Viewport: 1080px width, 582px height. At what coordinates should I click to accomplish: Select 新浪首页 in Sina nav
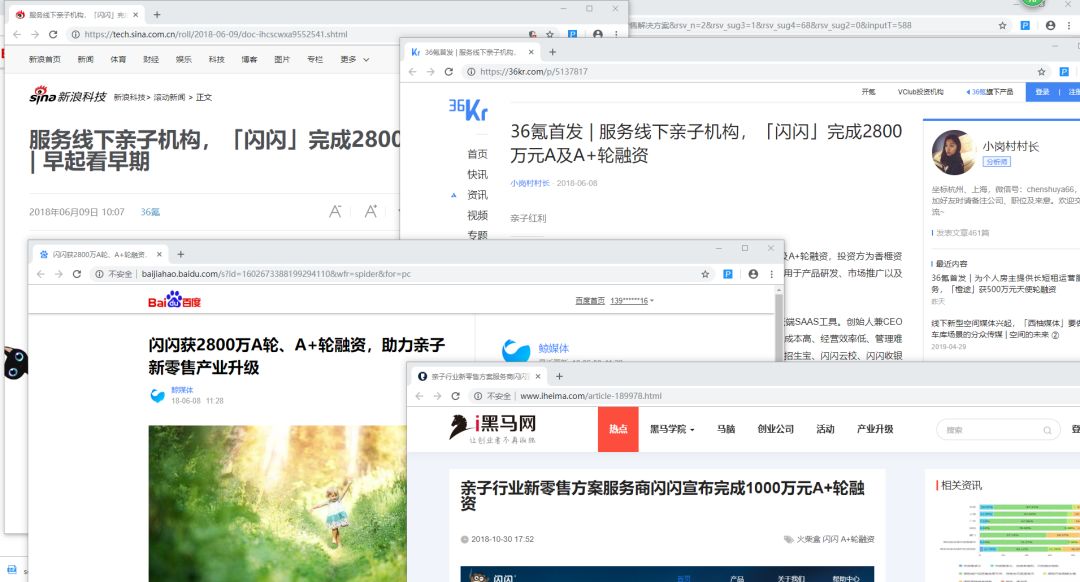click(x=45, y=59)
